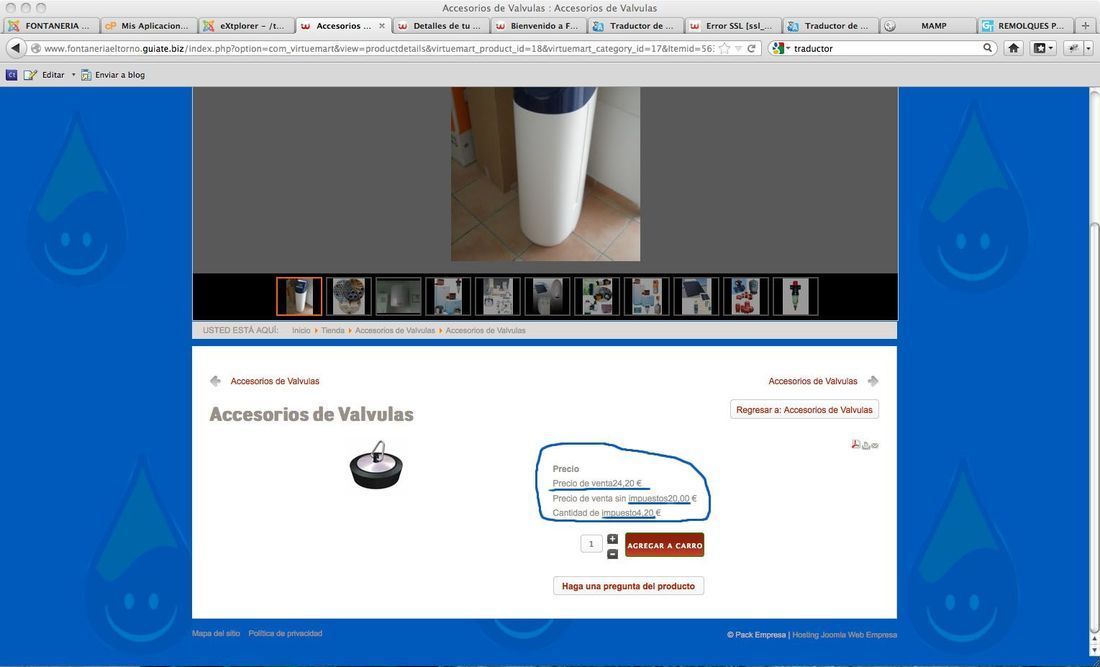Click the Editar pencil toolbar item

[x=45, y=75]
